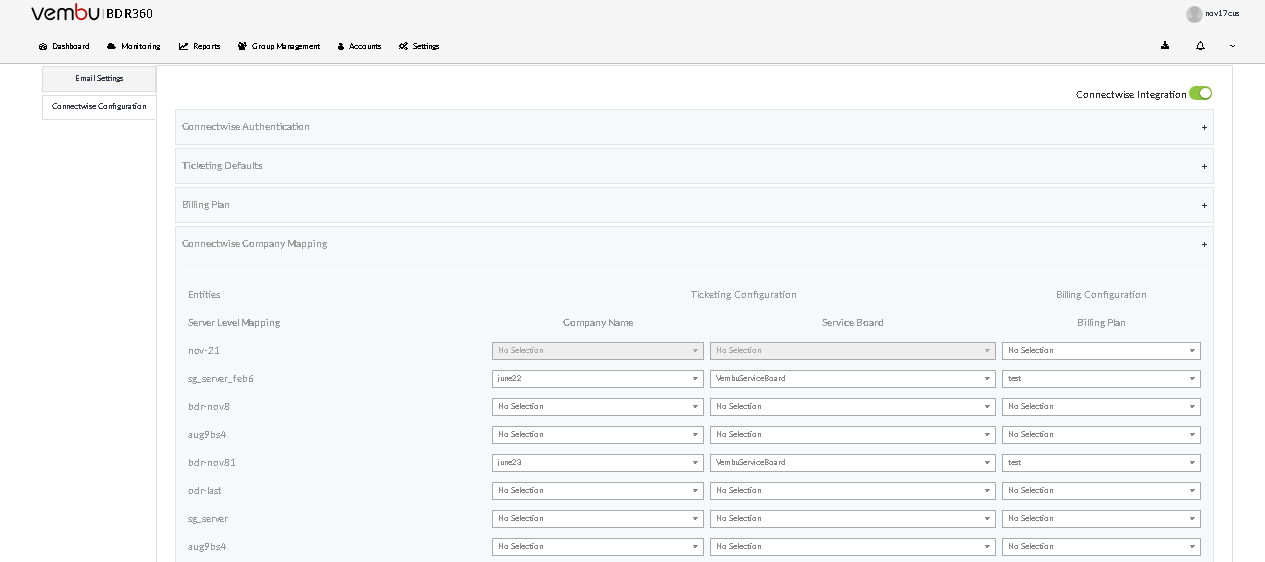Click the Vembu BDR360 logo
1265x562 pixels.
(92, 13)
